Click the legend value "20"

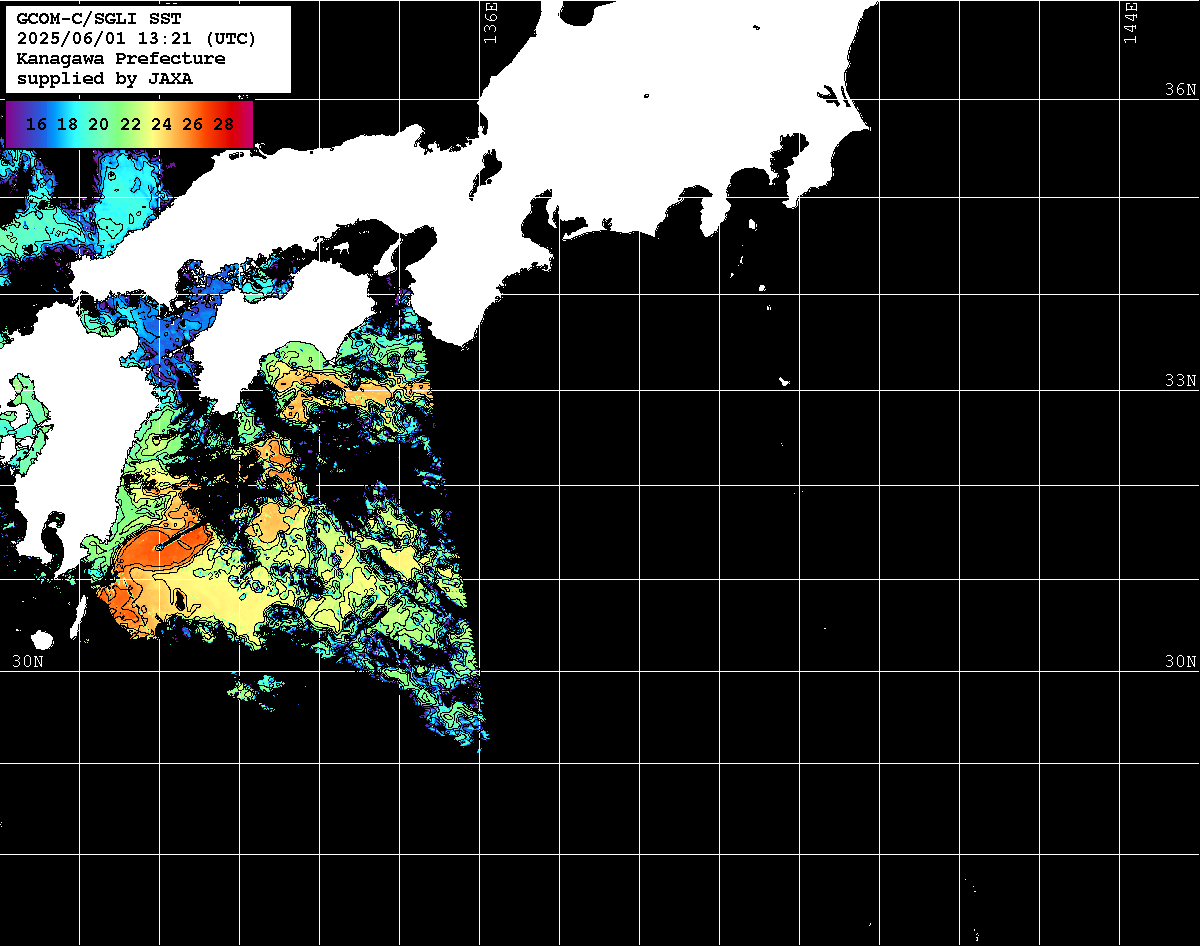tap(99, 124)
